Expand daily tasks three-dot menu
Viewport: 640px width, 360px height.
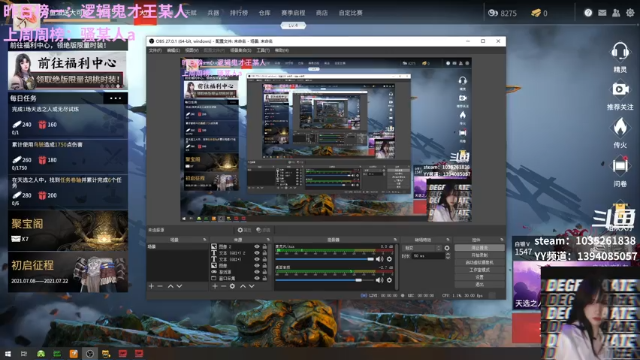[x=116, y=98]
